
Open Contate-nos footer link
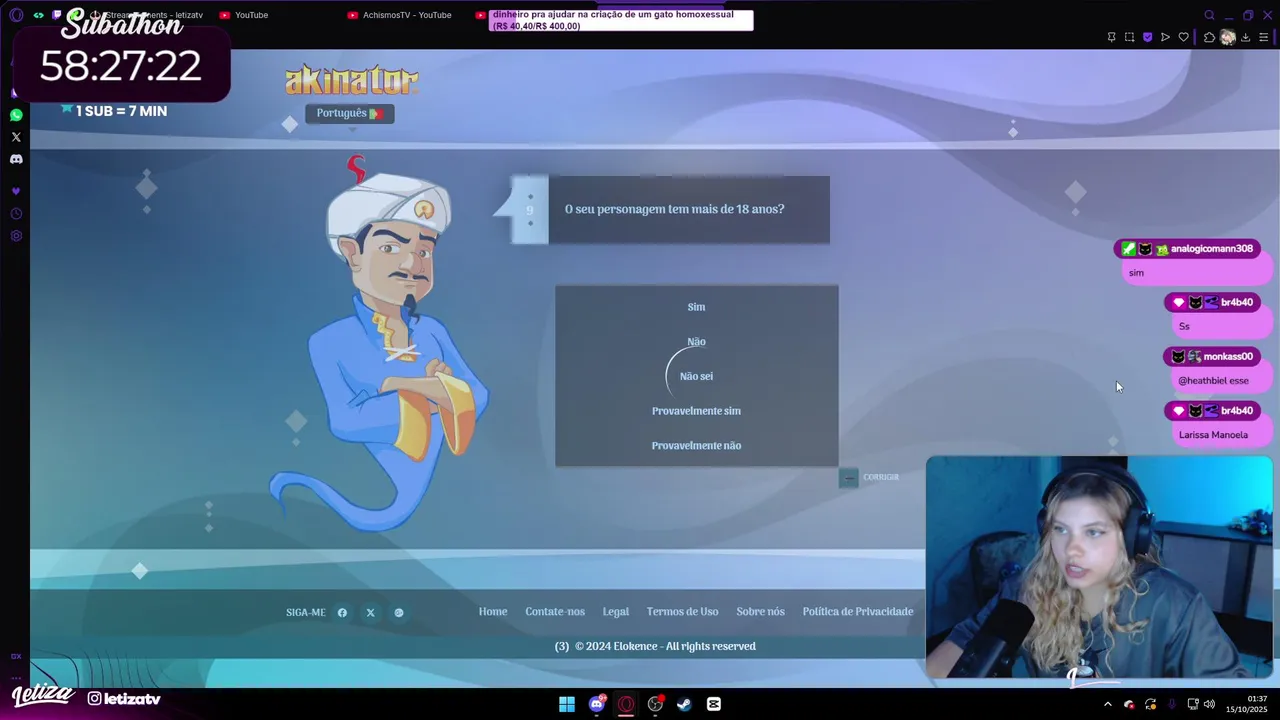coord(555,612)
